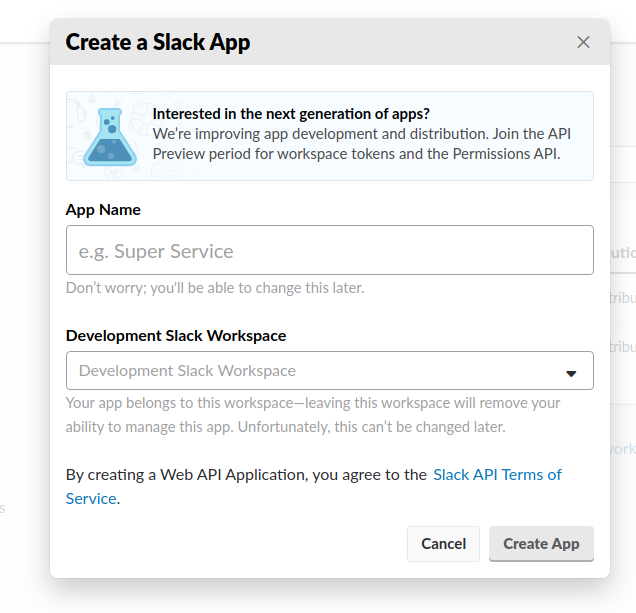Click the 'App Name' label
Screen dimensions: 636x613
tap(103, 210)
